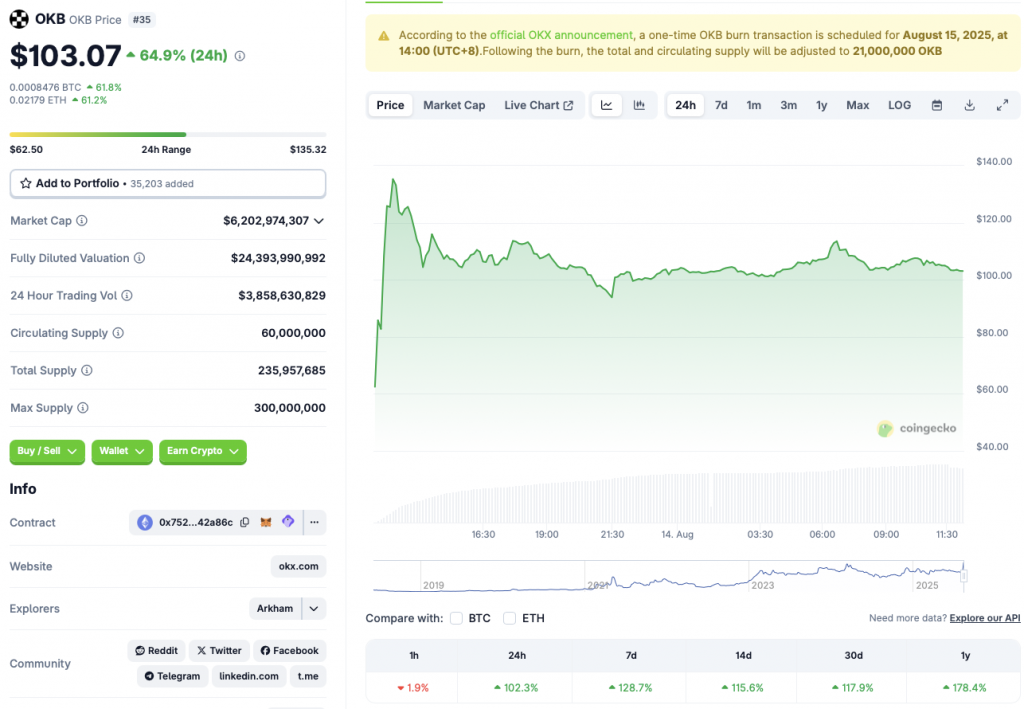Show Circulating Supply info icon
This screenshot has height=709, width=1024.
click(118, 333)
